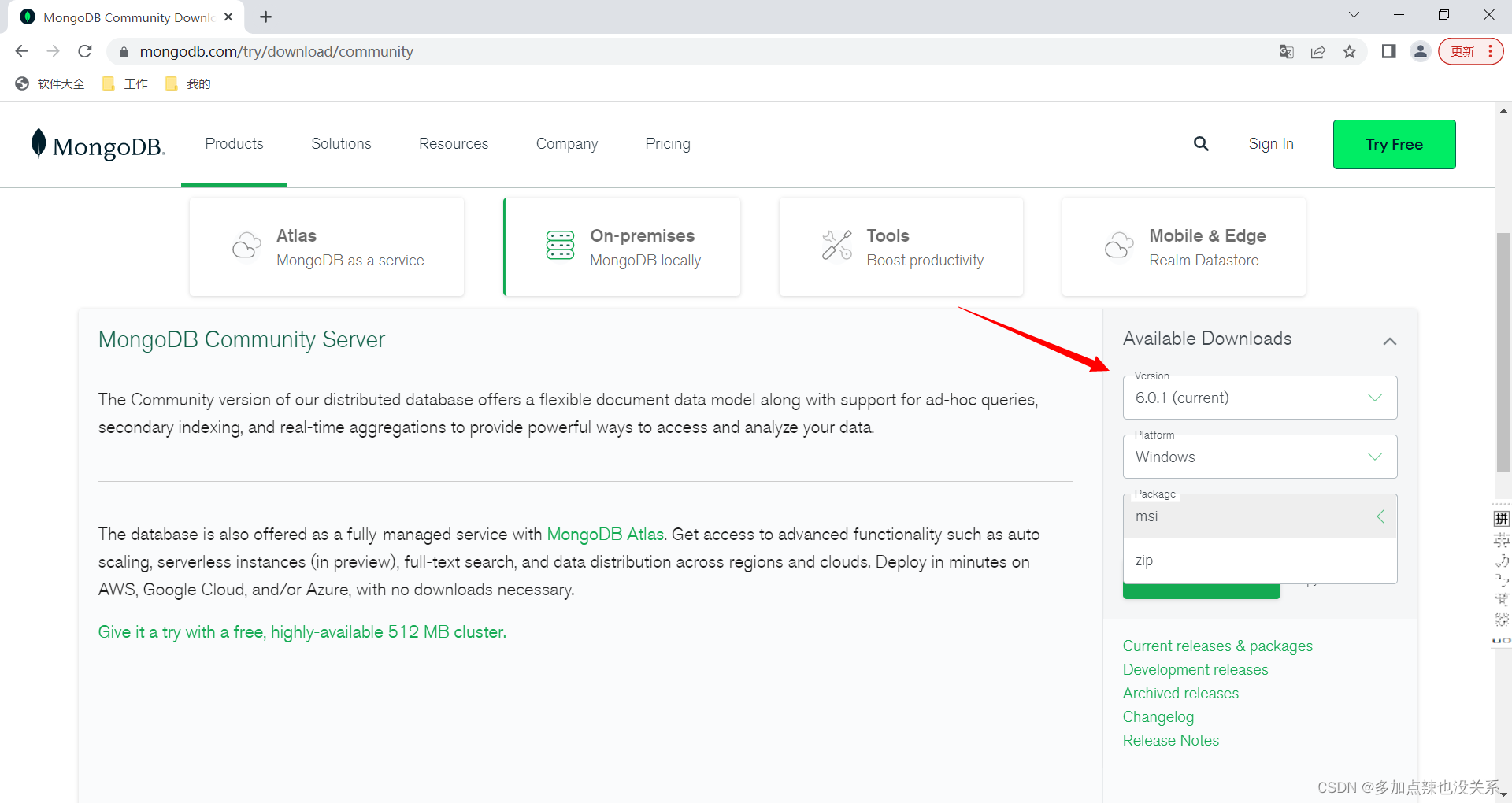The width and height of the screenshot is (1512, 803).
Task: Click the Chrome profile avatar icon
Action: tap(1420, 52)
